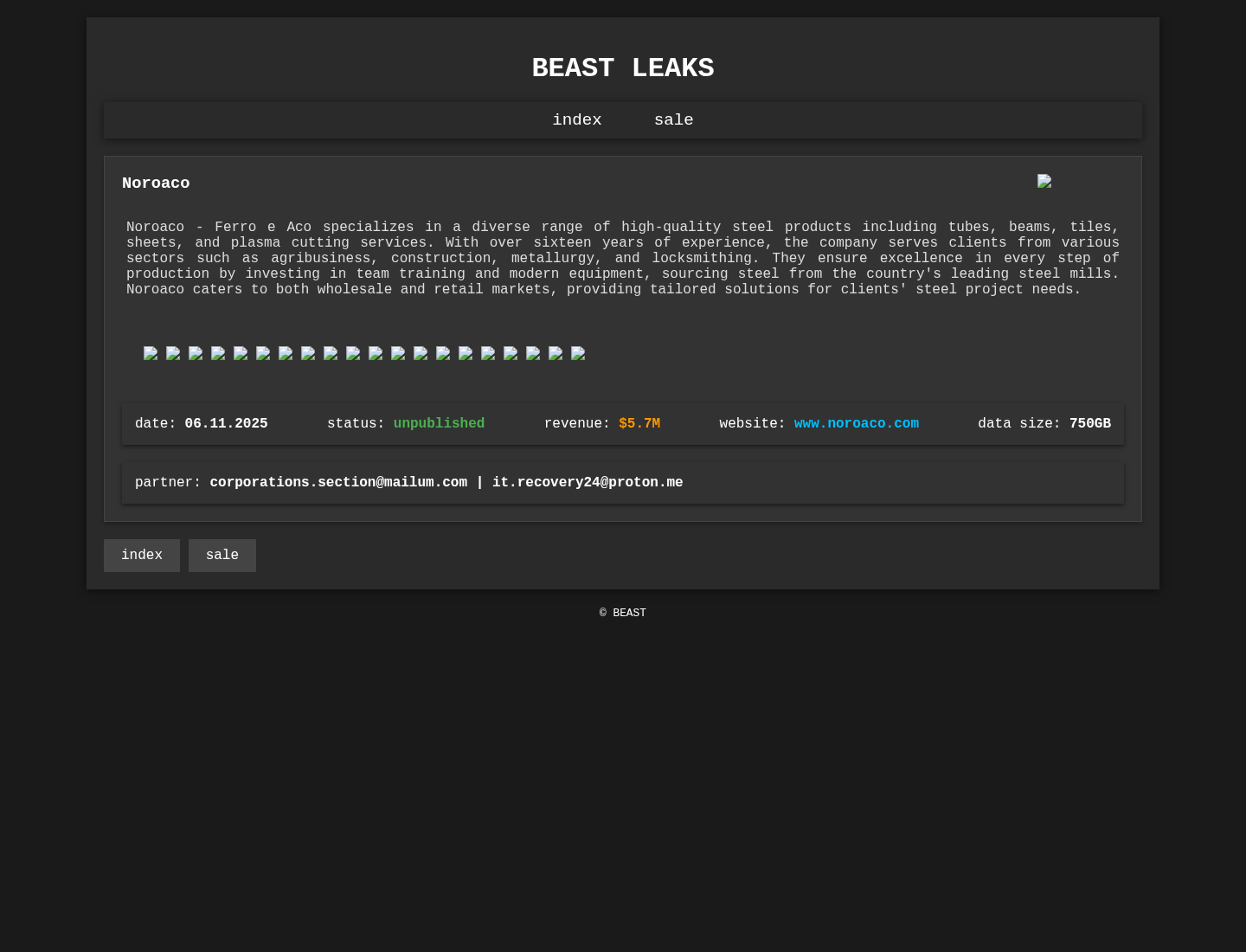Click the Noroaco card title

point(156,183)
